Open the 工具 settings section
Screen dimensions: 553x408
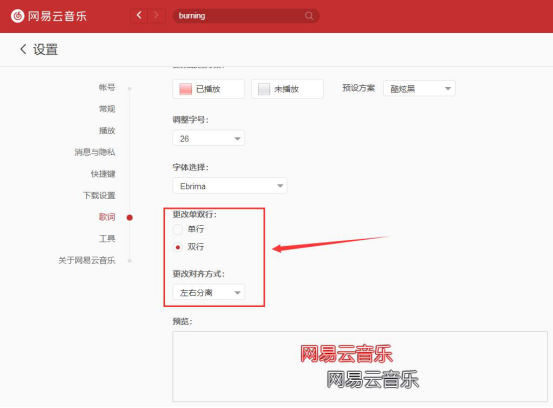click(107, 239)
